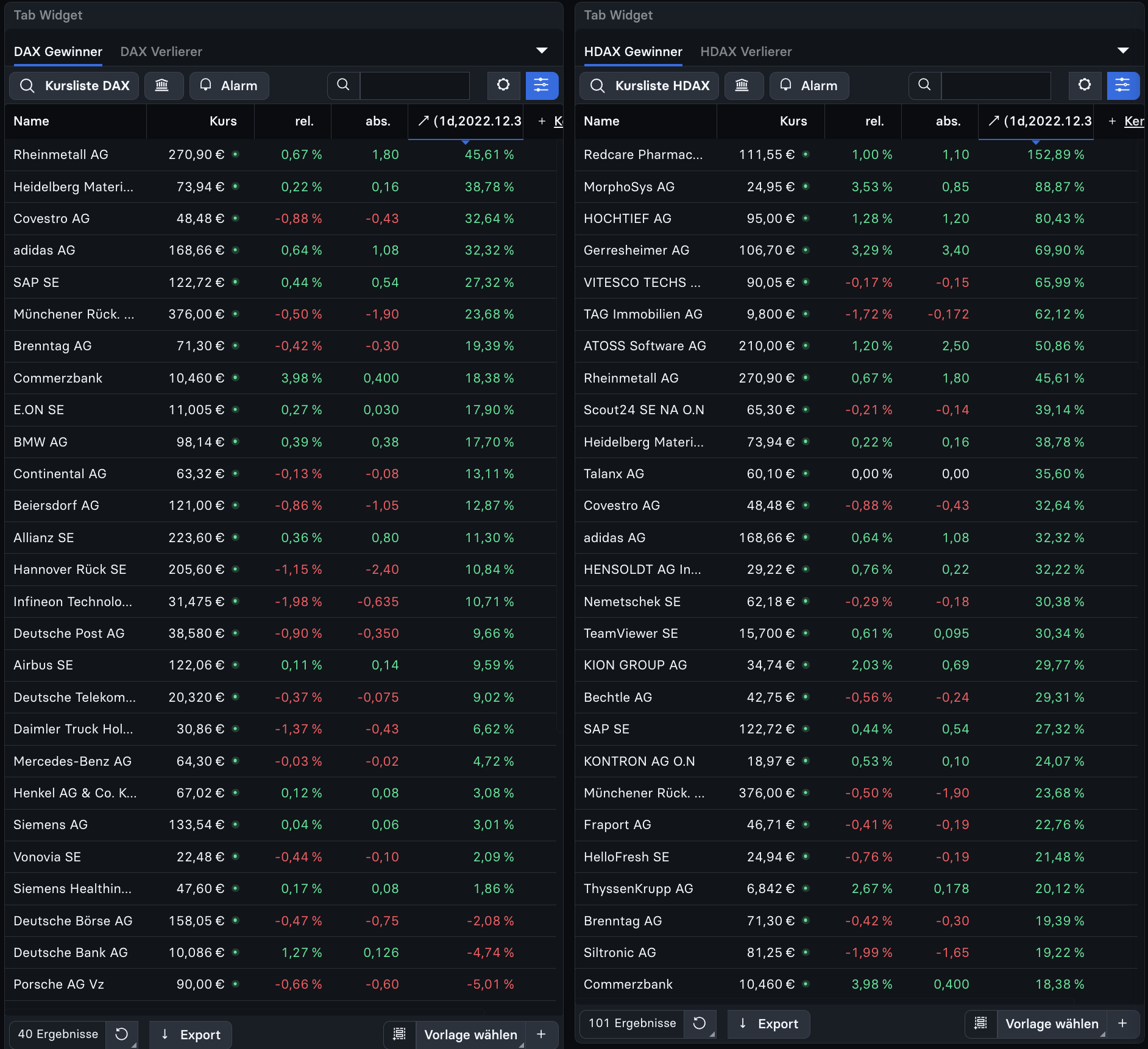Open Alarm button in DAX panel
1148x1049 pixels.
[229, 86]
